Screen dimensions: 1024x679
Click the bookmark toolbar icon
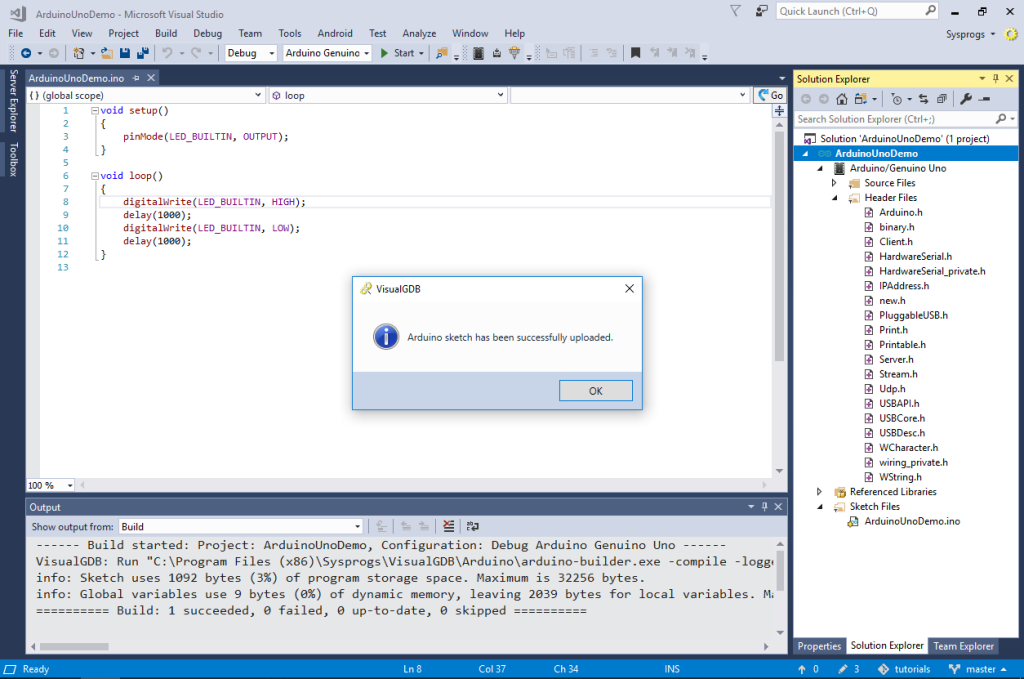pyautogui.click(x=635, y=53)
